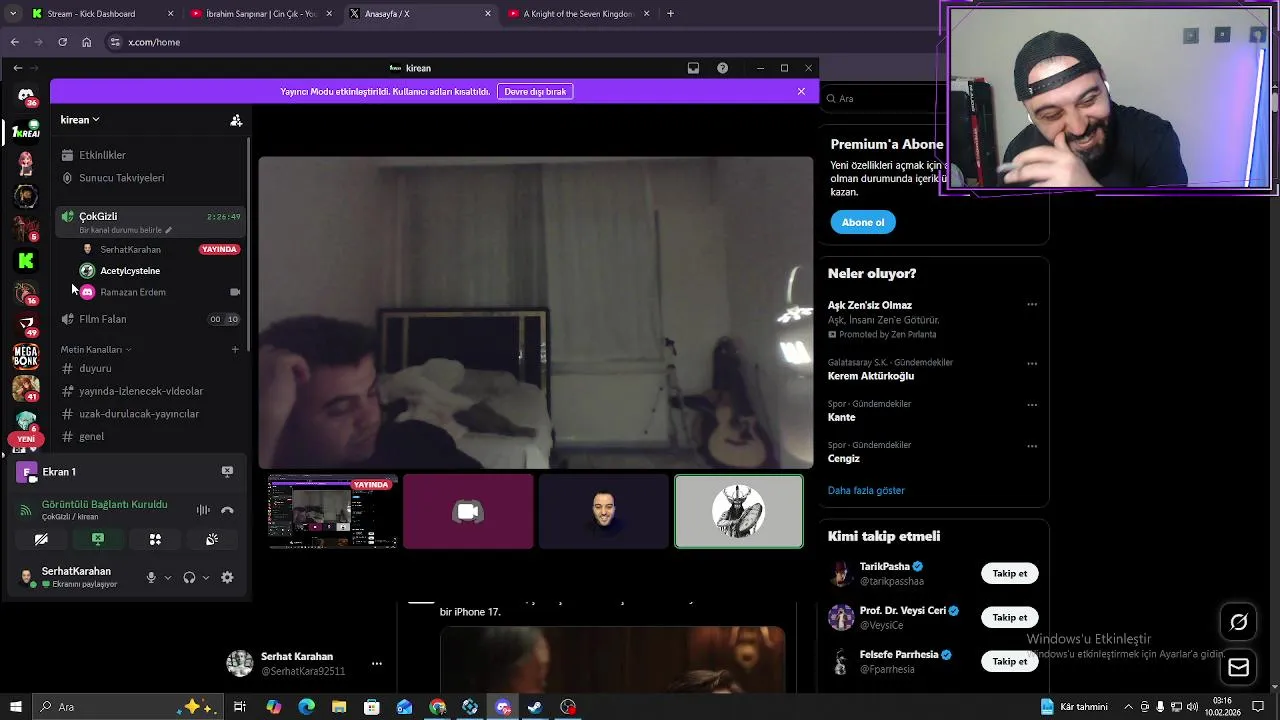Follow Felsefe Parrhesia with Takip et
Viewport: 1280px width, 720px height.
[x=1010, y=662]
